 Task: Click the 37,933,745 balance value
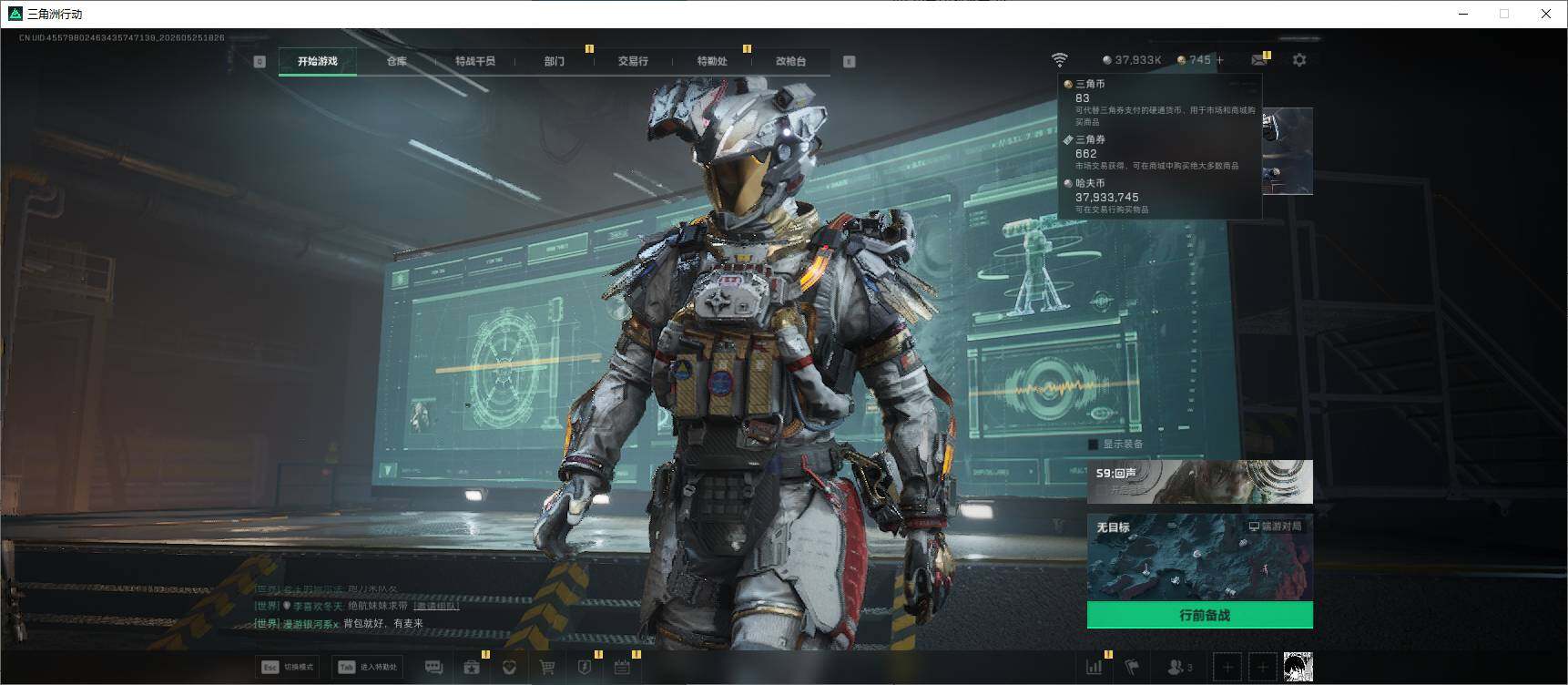tap(1106, 197)
